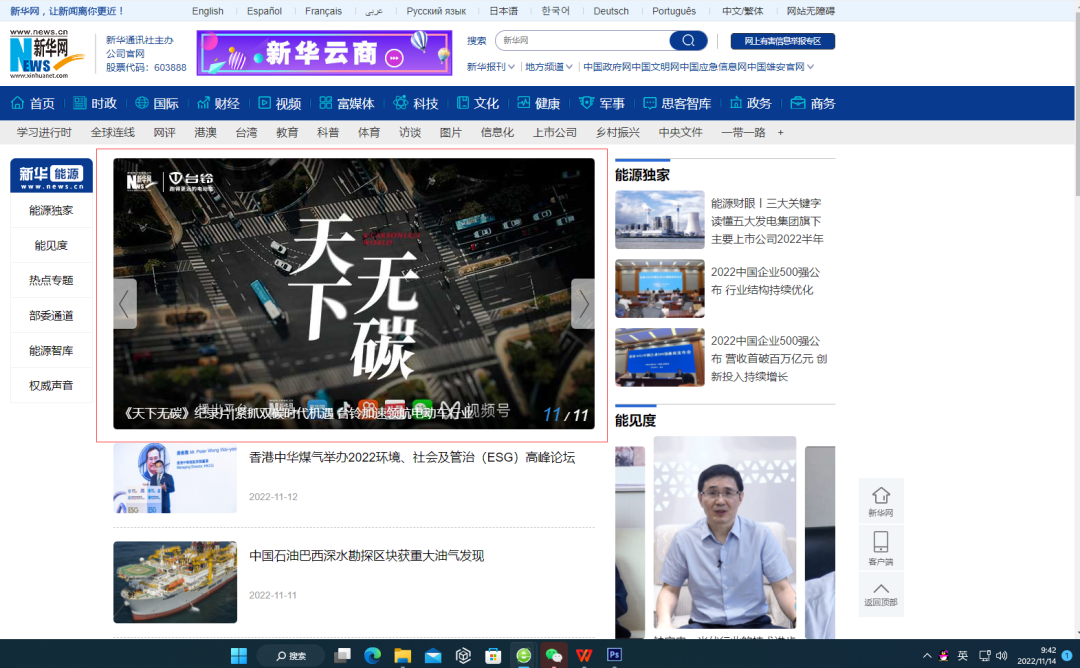The image size is (1080, 668).
Task: Switch language to Português
Action: pyautogui.click(x=674, y=11)
